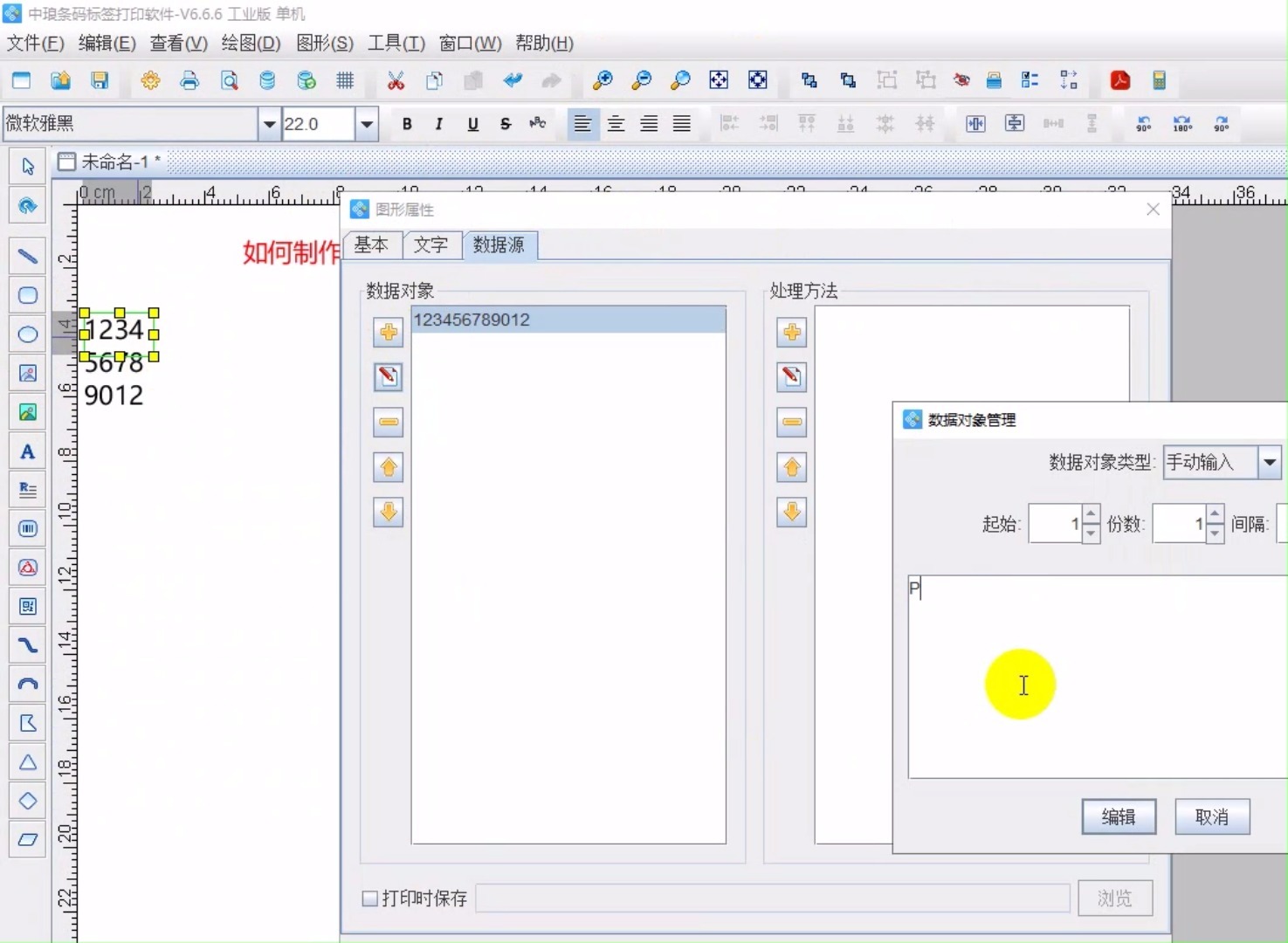
Task: Open the 编辑(E) menu
Action: pyautogui.click(x=107, y=43)
